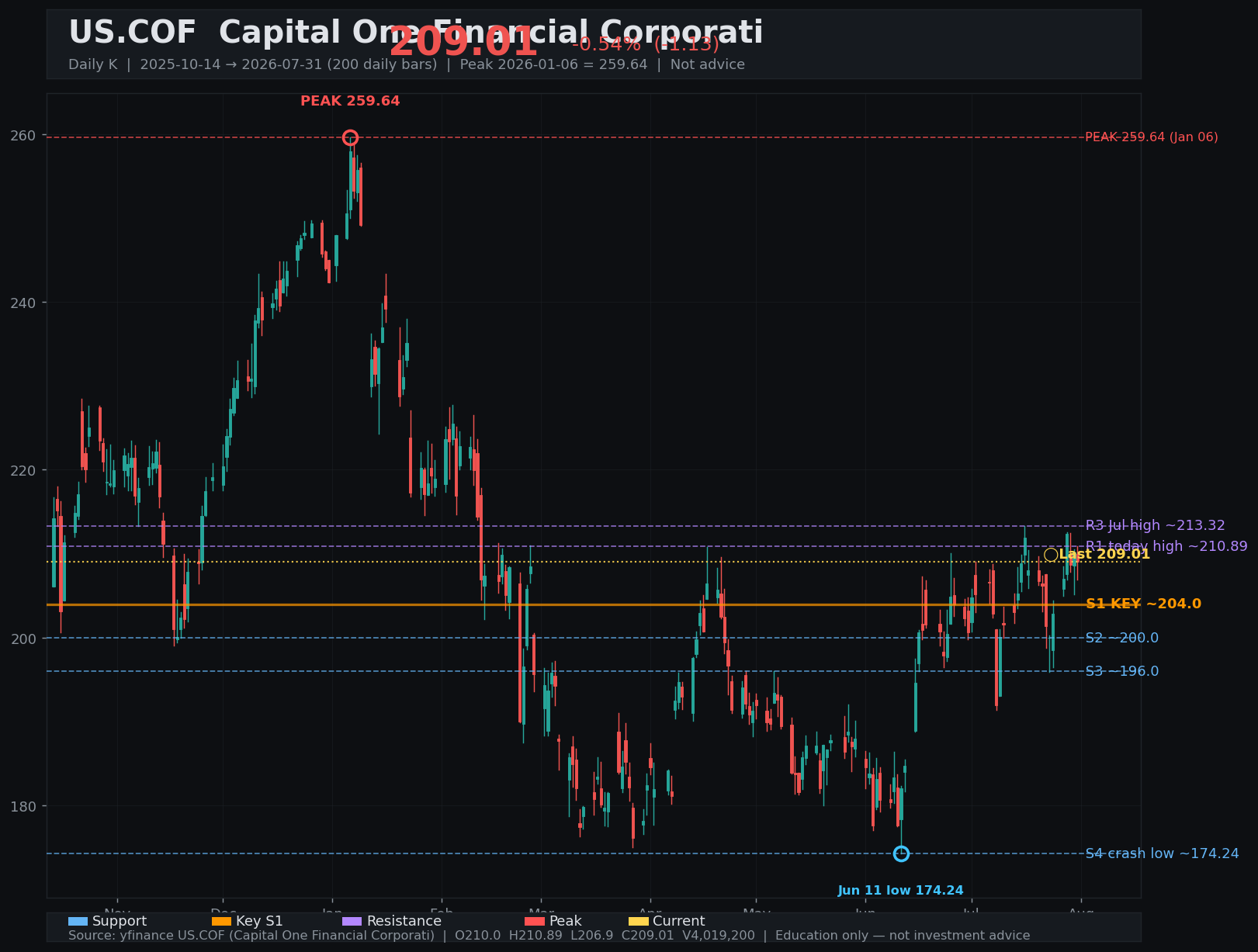
Task: Click the red peak circle marker on the chart
Action: click(350, 137)
